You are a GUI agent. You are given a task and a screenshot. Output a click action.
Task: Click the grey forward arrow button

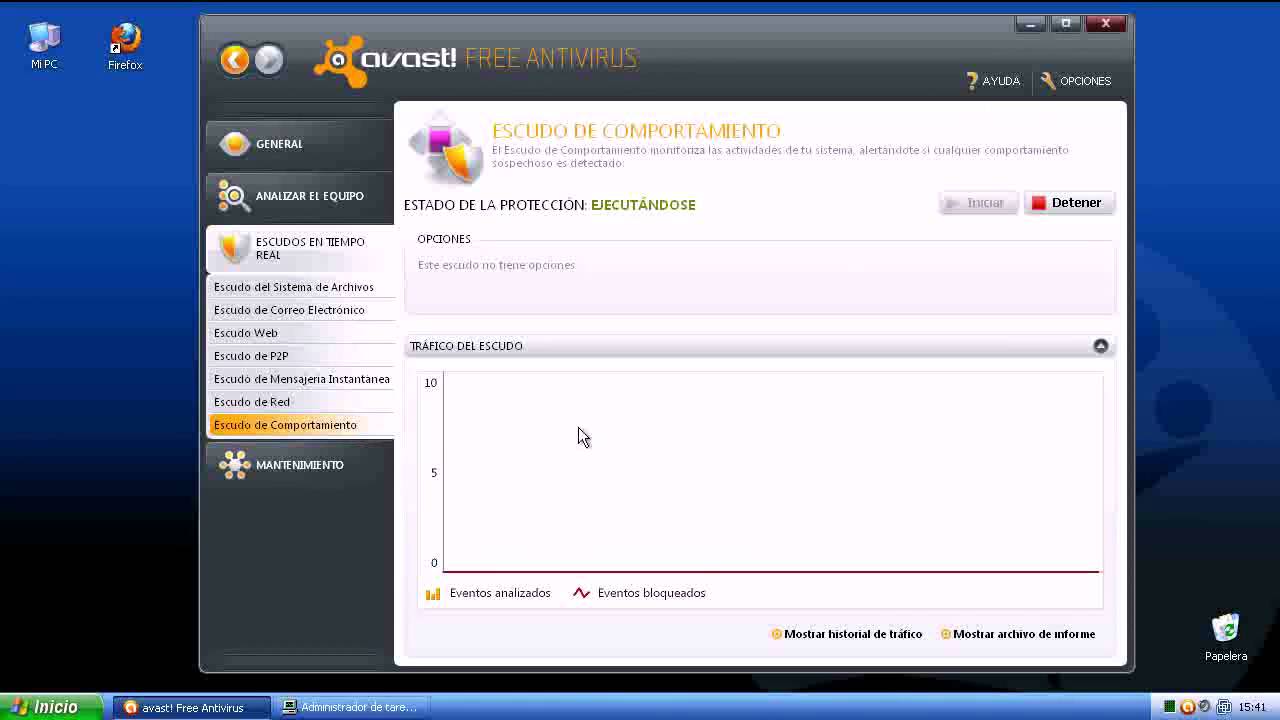pos(269,60)
